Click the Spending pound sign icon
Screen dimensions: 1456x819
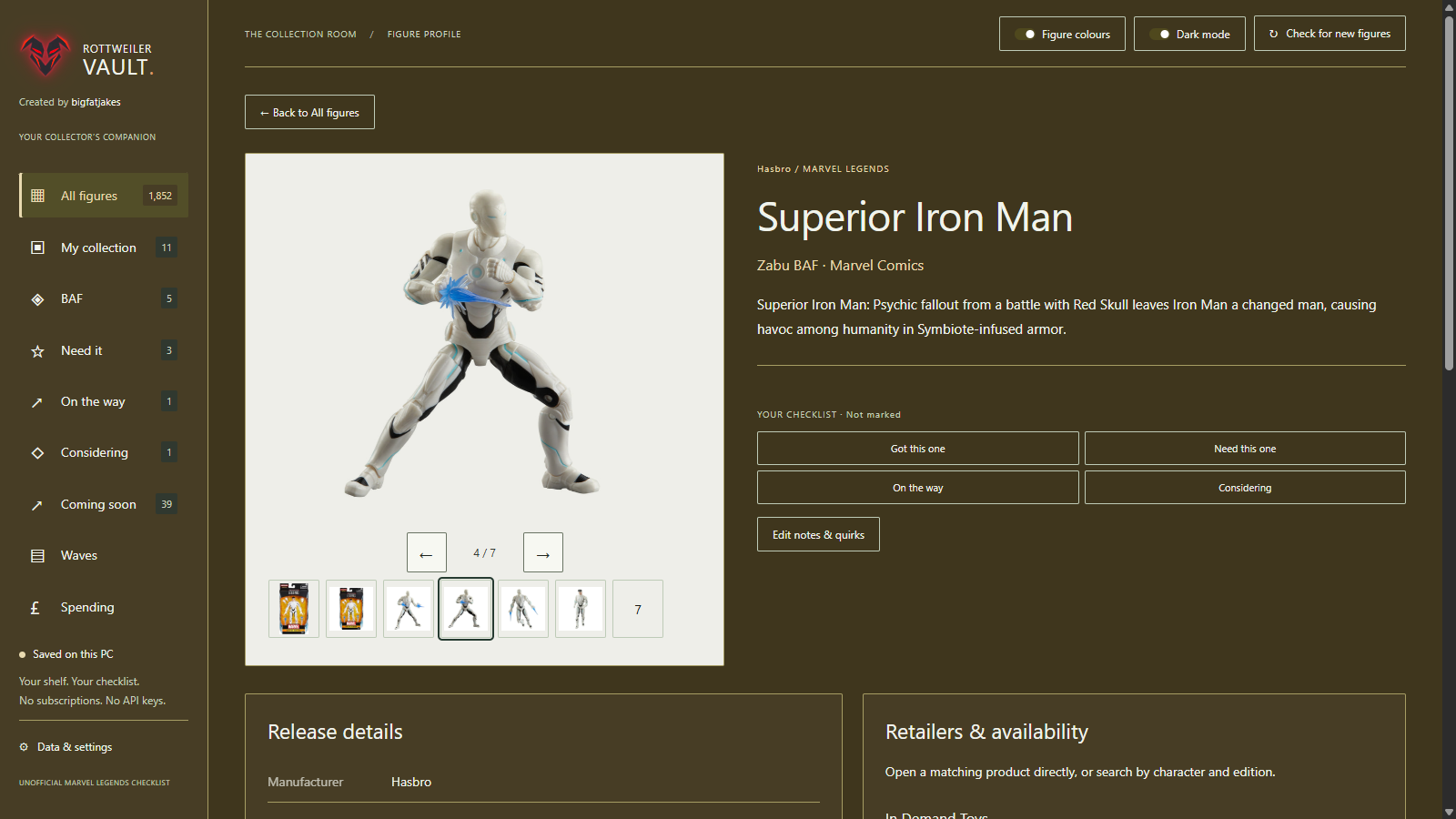click(35, 608)
